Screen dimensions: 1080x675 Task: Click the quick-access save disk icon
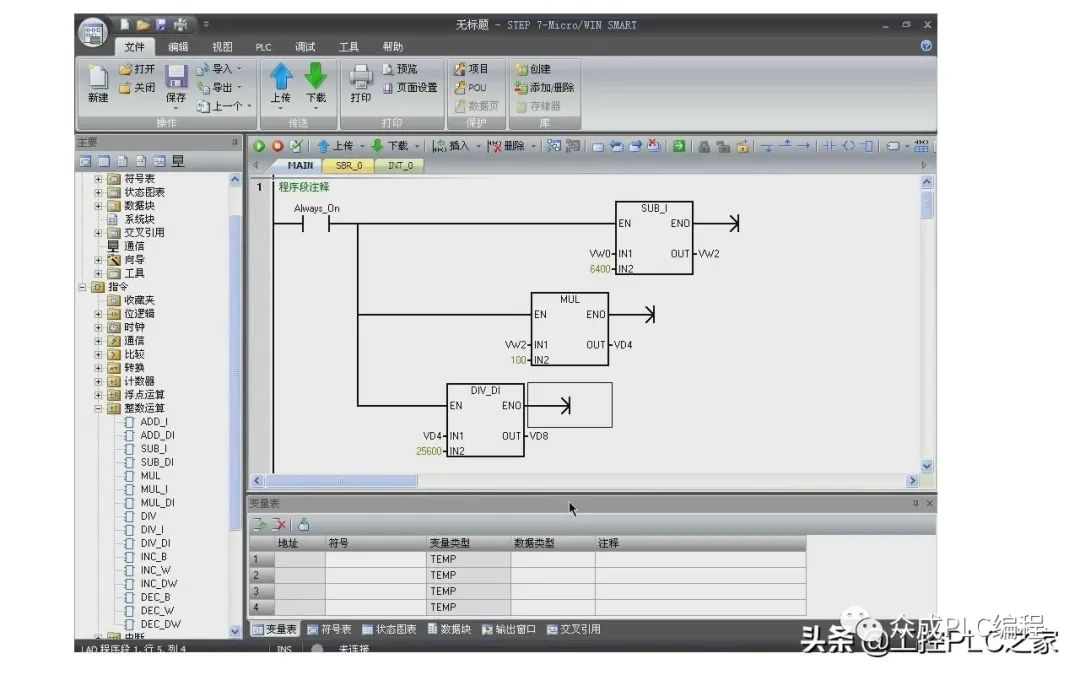pyautogui.click(x=162, y=25)
